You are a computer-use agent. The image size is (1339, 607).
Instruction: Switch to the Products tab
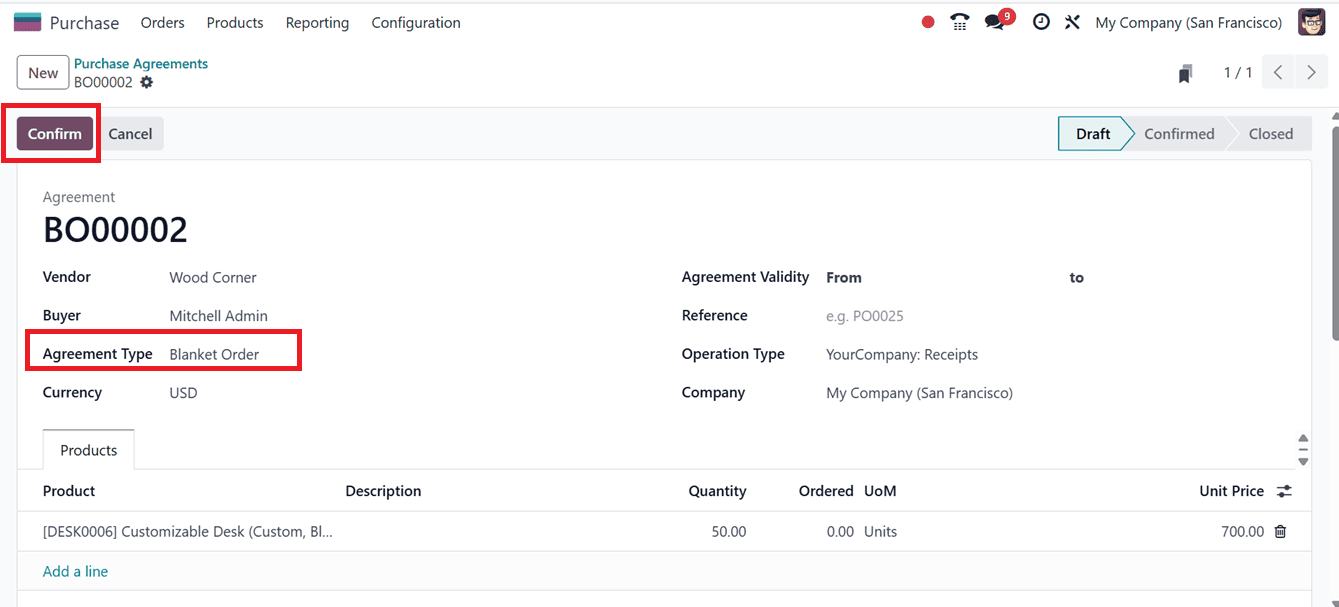88,450
